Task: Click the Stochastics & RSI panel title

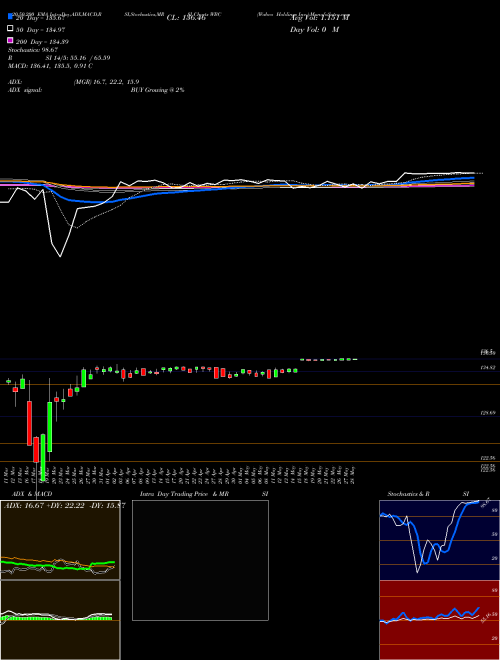Action: coord(428,494)
